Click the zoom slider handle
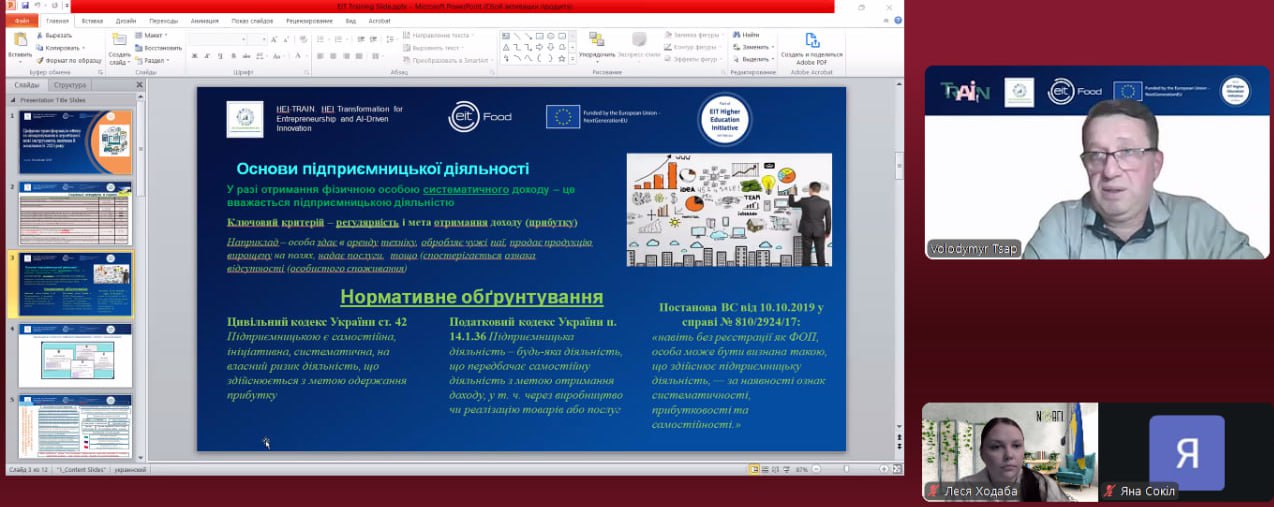 tap(846, 469)
